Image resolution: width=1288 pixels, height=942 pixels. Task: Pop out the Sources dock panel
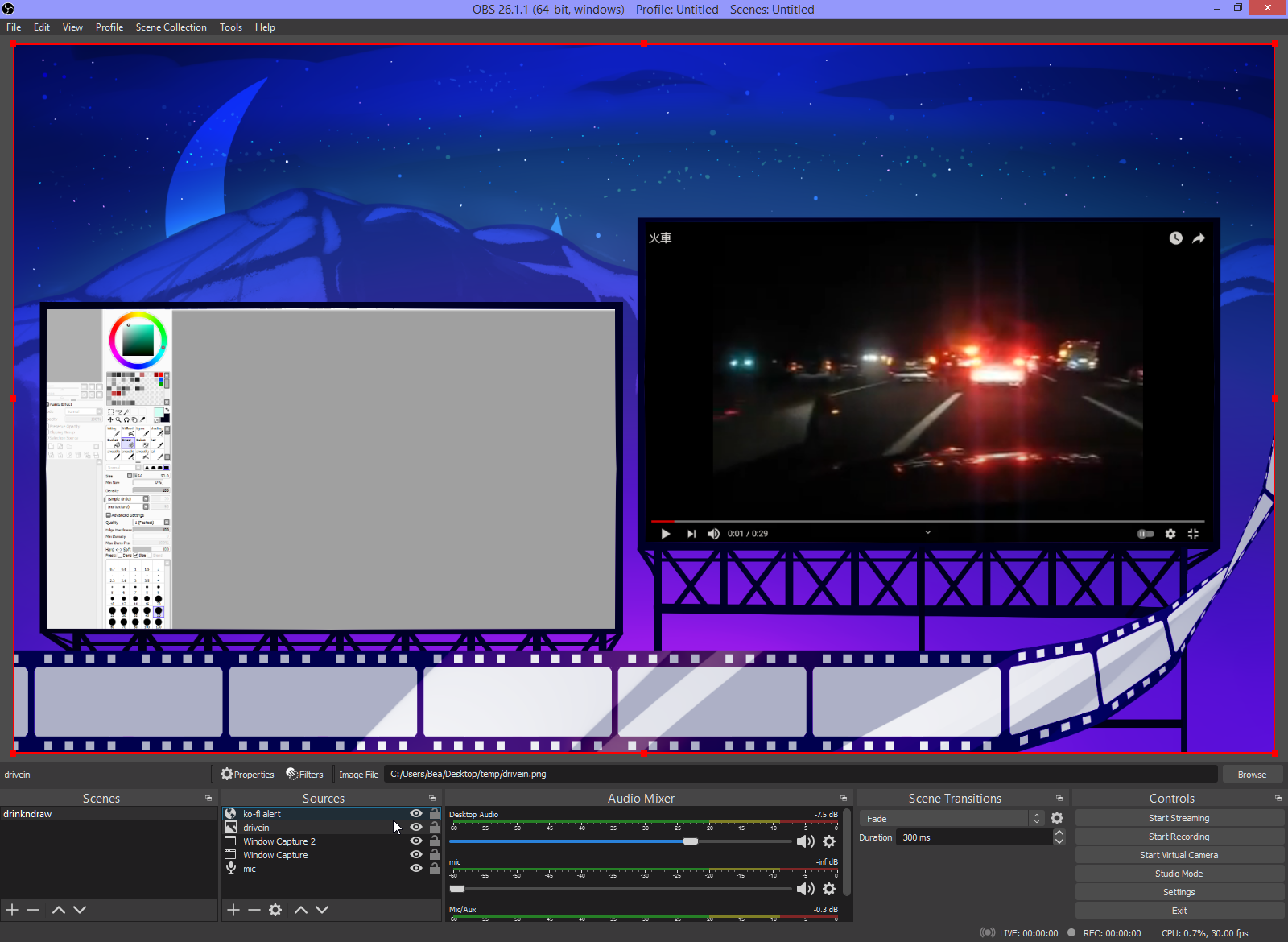(432, 798)
